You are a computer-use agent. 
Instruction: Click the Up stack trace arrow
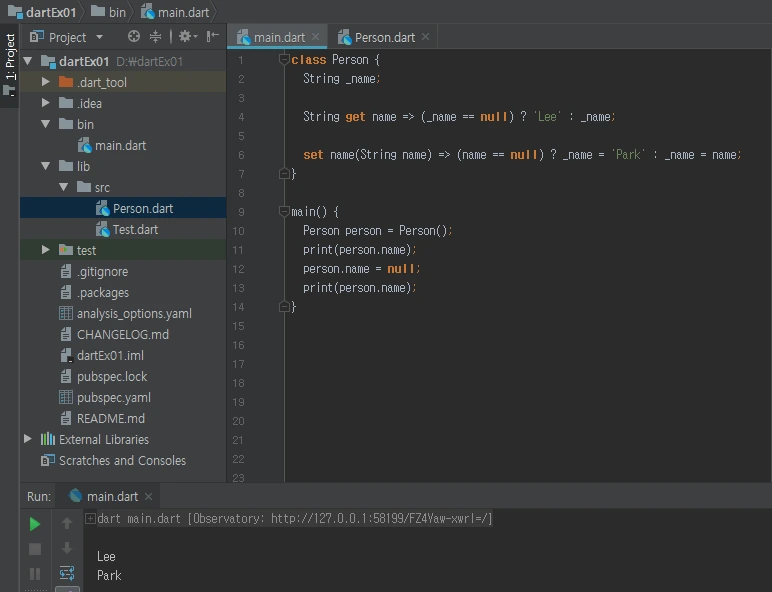tap(67, 524)
